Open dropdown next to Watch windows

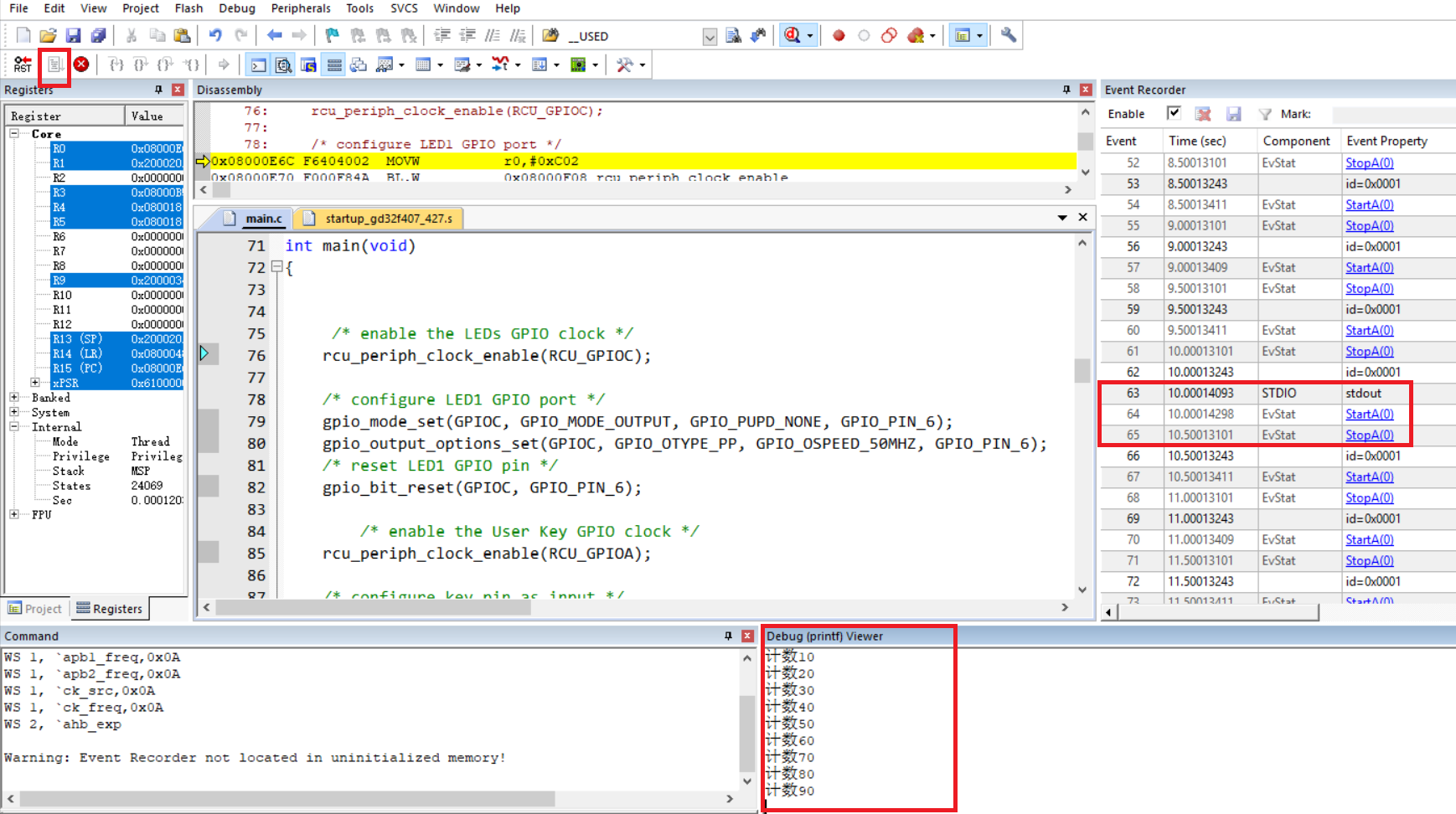[401, 64]
